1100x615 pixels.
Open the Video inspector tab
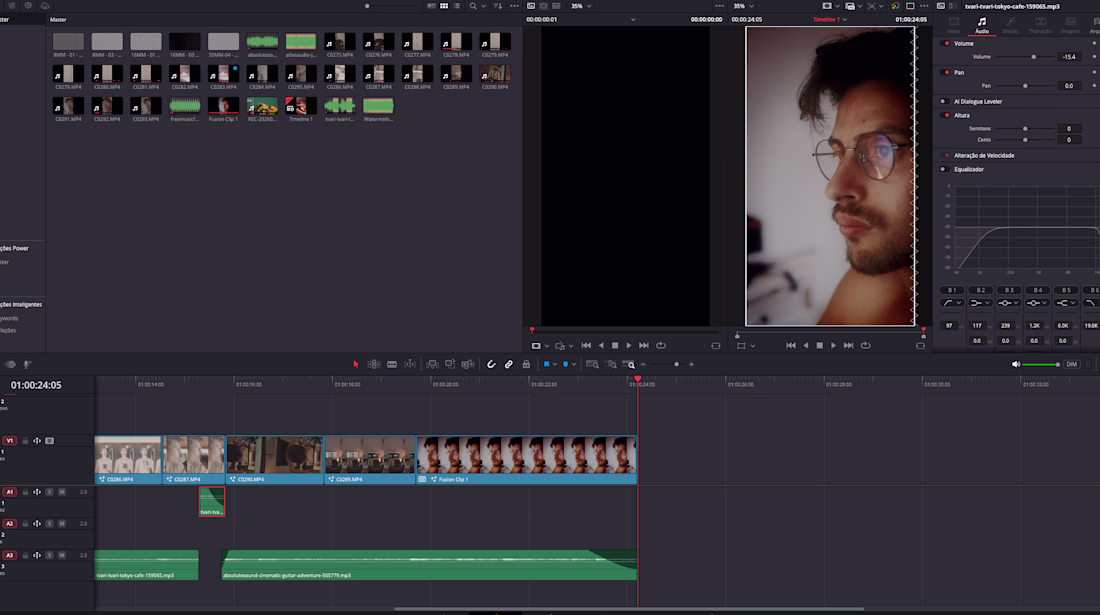tap(953, 25)
